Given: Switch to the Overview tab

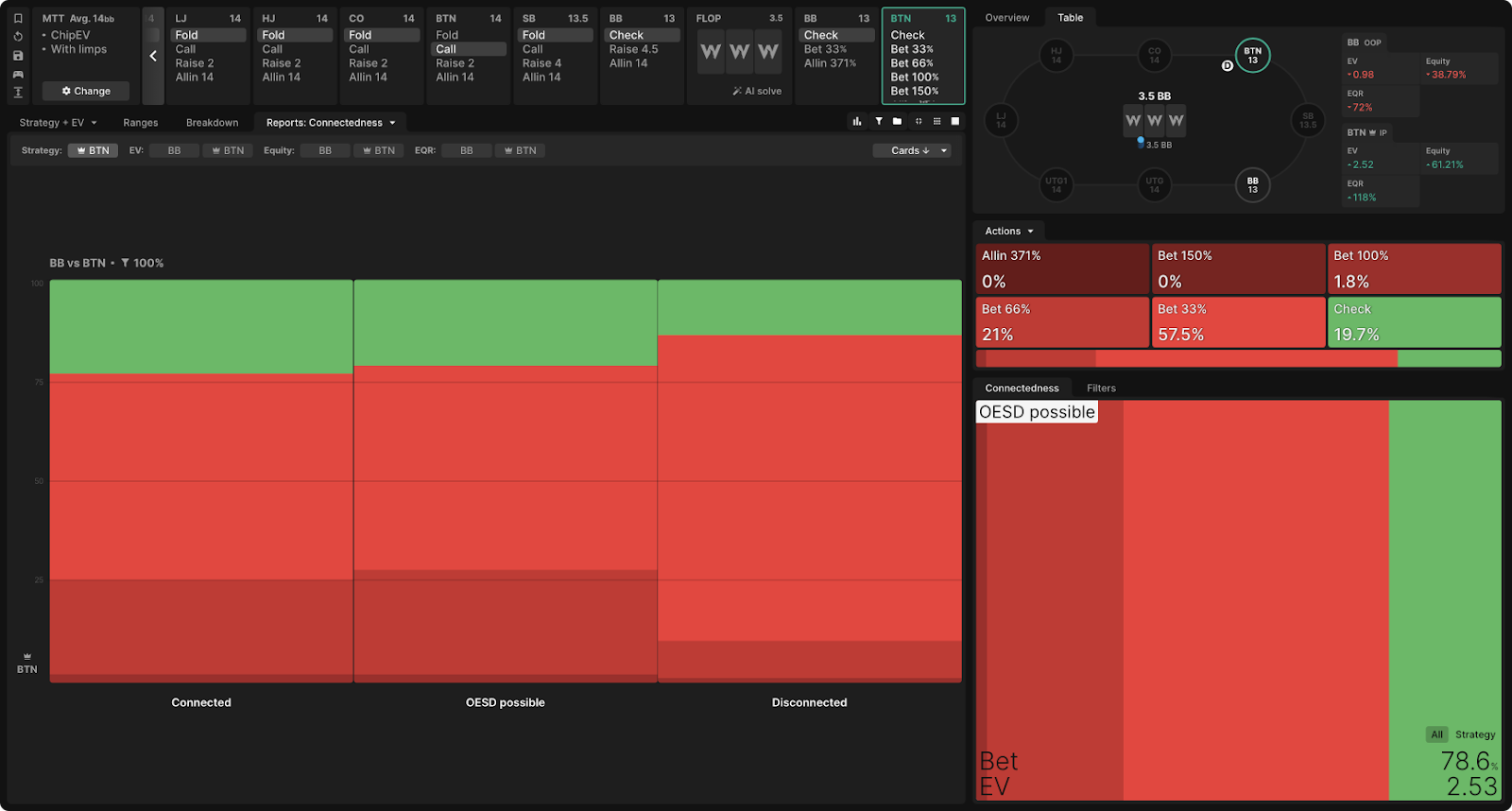Looking at the screenshot, I should coord(1006,18).
